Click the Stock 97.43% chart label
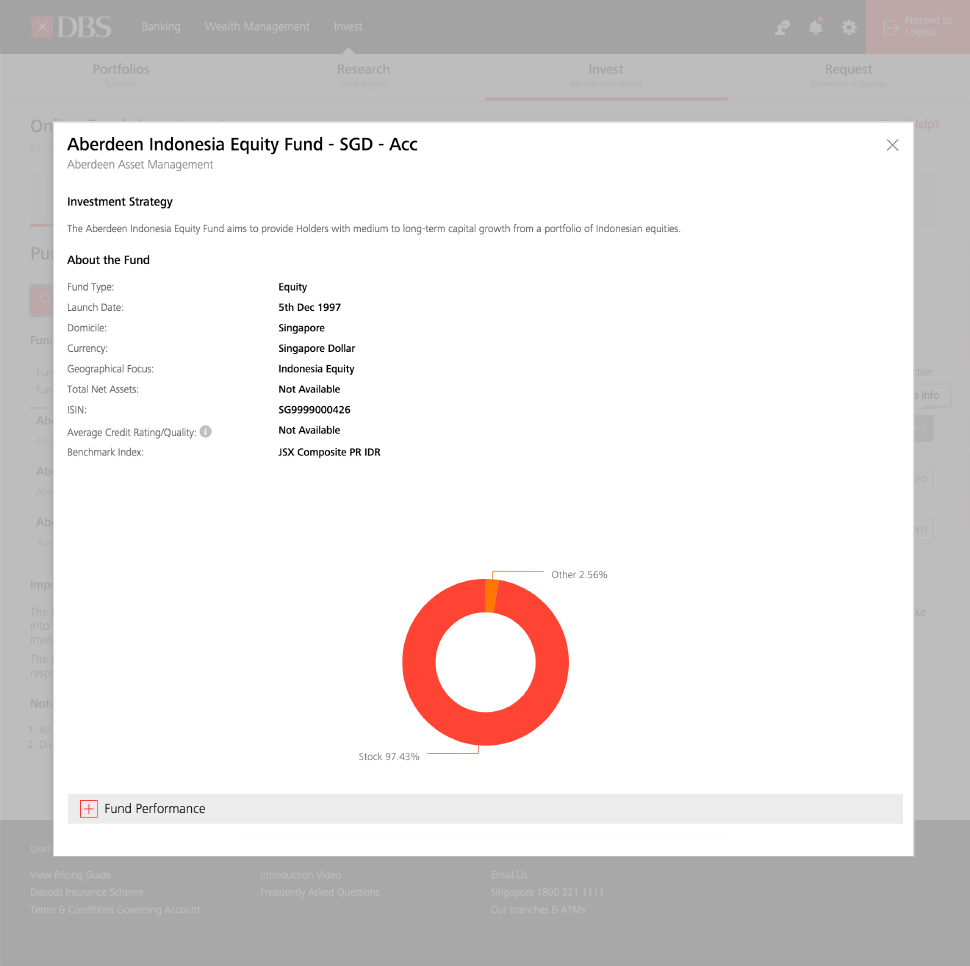The image size is (970, 966). [x=389, y=756]
